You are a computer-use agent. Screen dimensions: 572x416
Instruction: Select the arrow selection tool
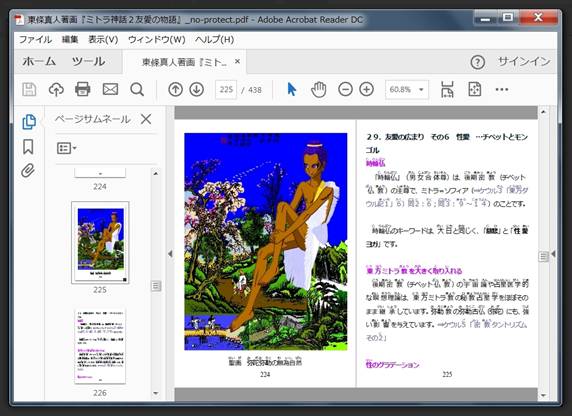291,89
